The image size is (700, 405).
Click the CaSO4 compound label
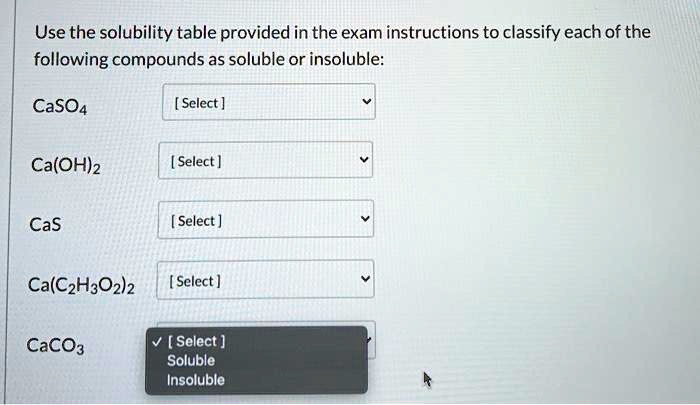point(60,106)
